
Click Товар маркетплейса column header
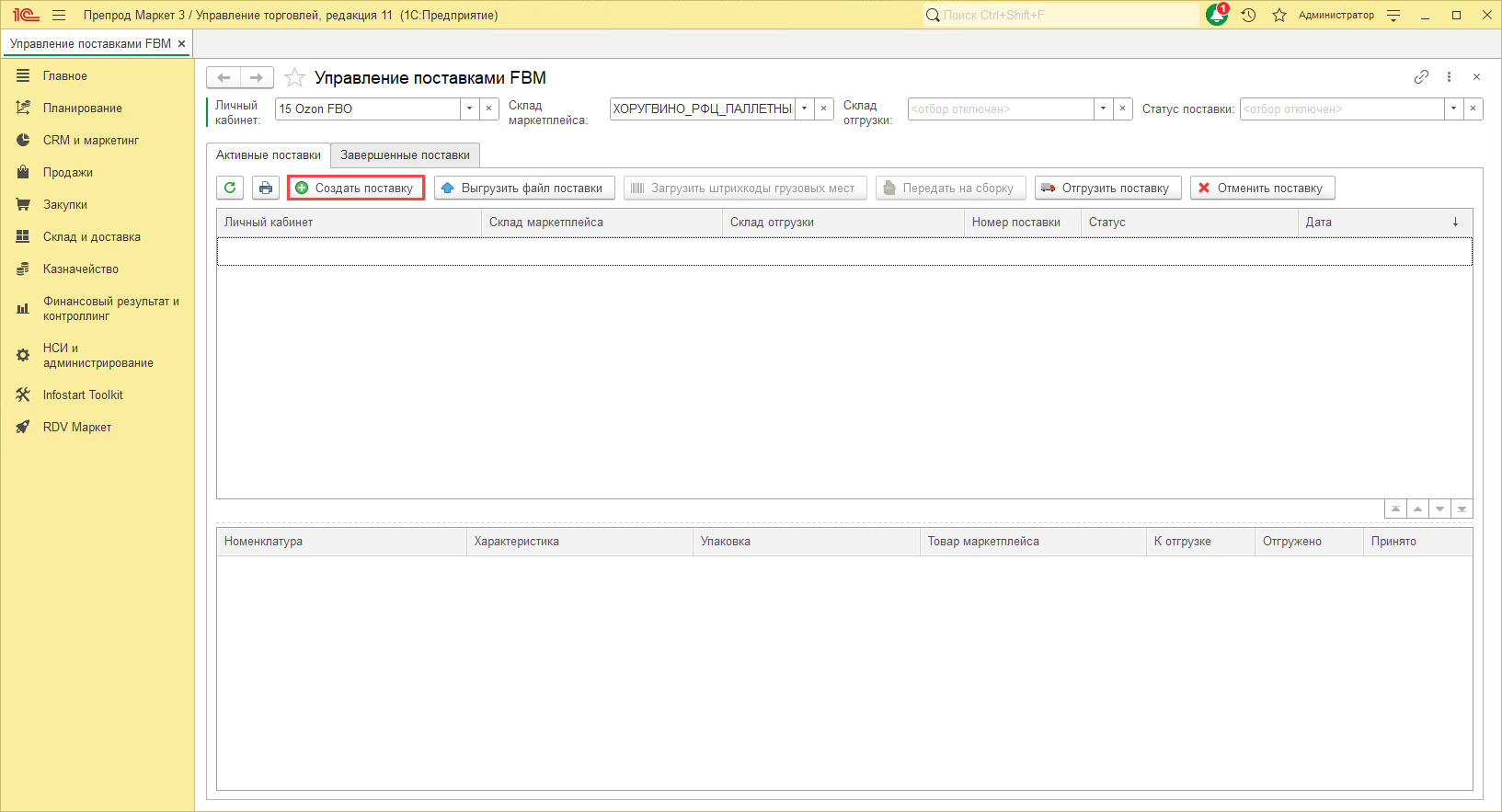[x=1033, y=541]
